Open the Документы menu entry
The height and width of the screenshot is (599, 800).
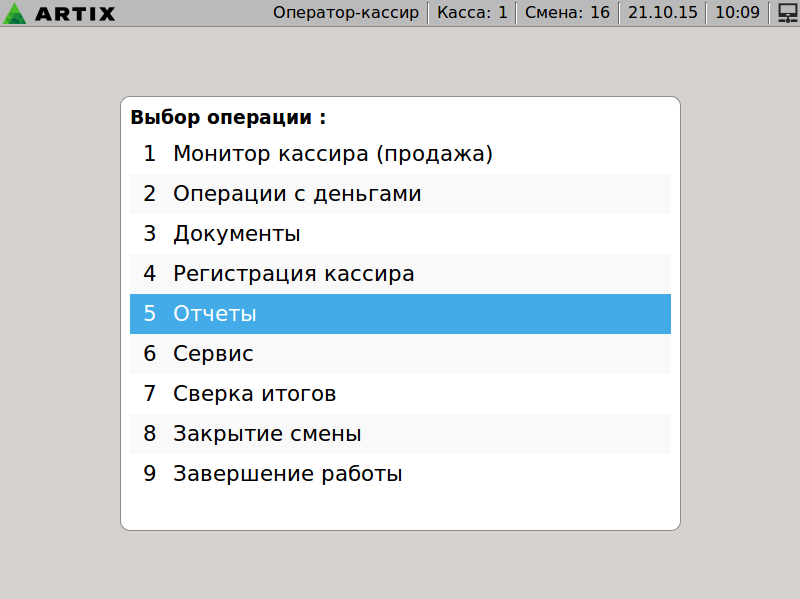click(237, 234)
